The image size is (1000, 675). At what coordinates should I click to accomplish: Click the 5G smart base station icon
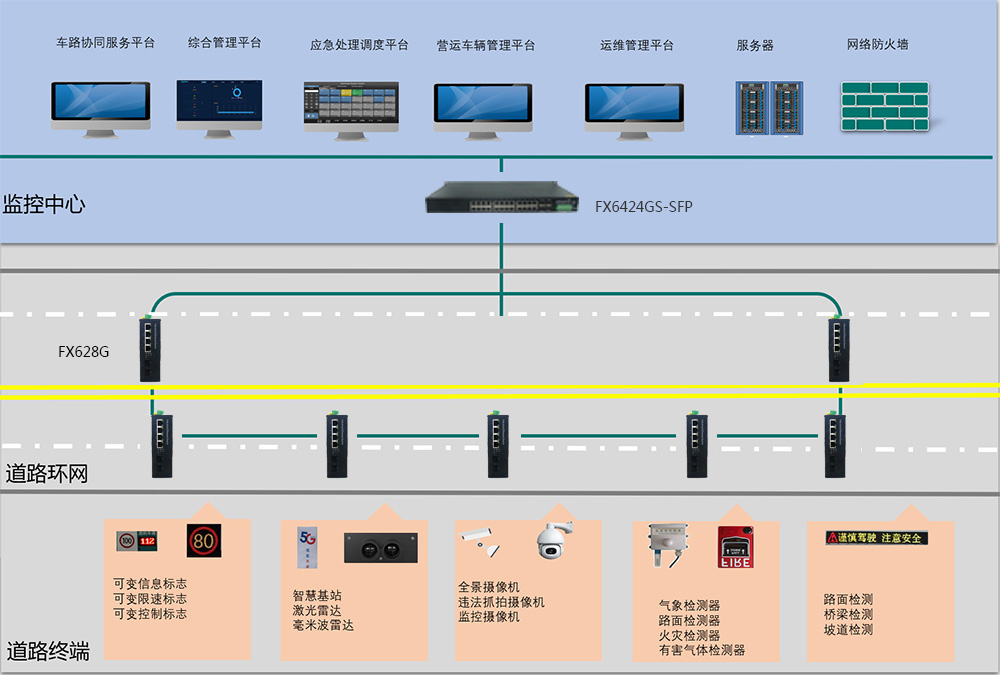pos(307,545)
